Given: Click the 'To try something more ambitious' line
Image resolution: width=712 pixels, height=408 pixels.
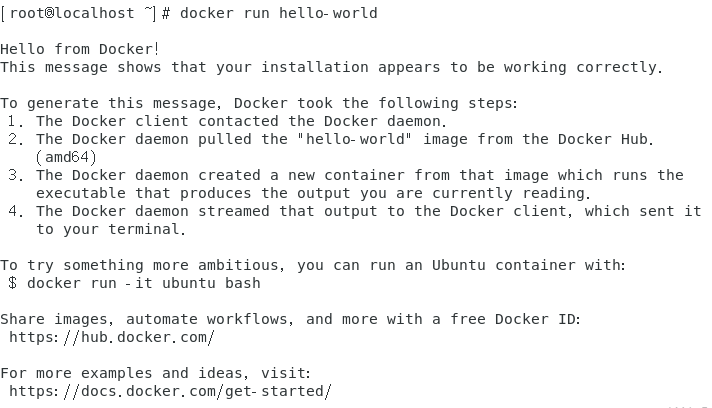Looking at the screenshot, I should coord(312,265).
